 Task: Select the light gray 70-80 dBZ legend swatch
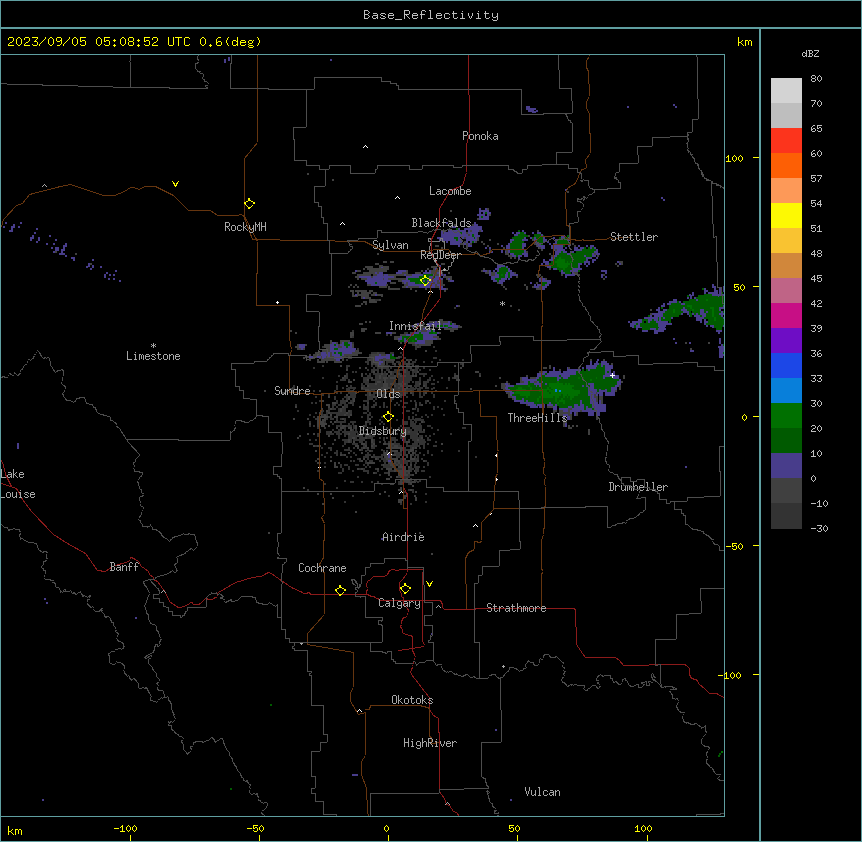pyautogui.click(x=786, y=91)
